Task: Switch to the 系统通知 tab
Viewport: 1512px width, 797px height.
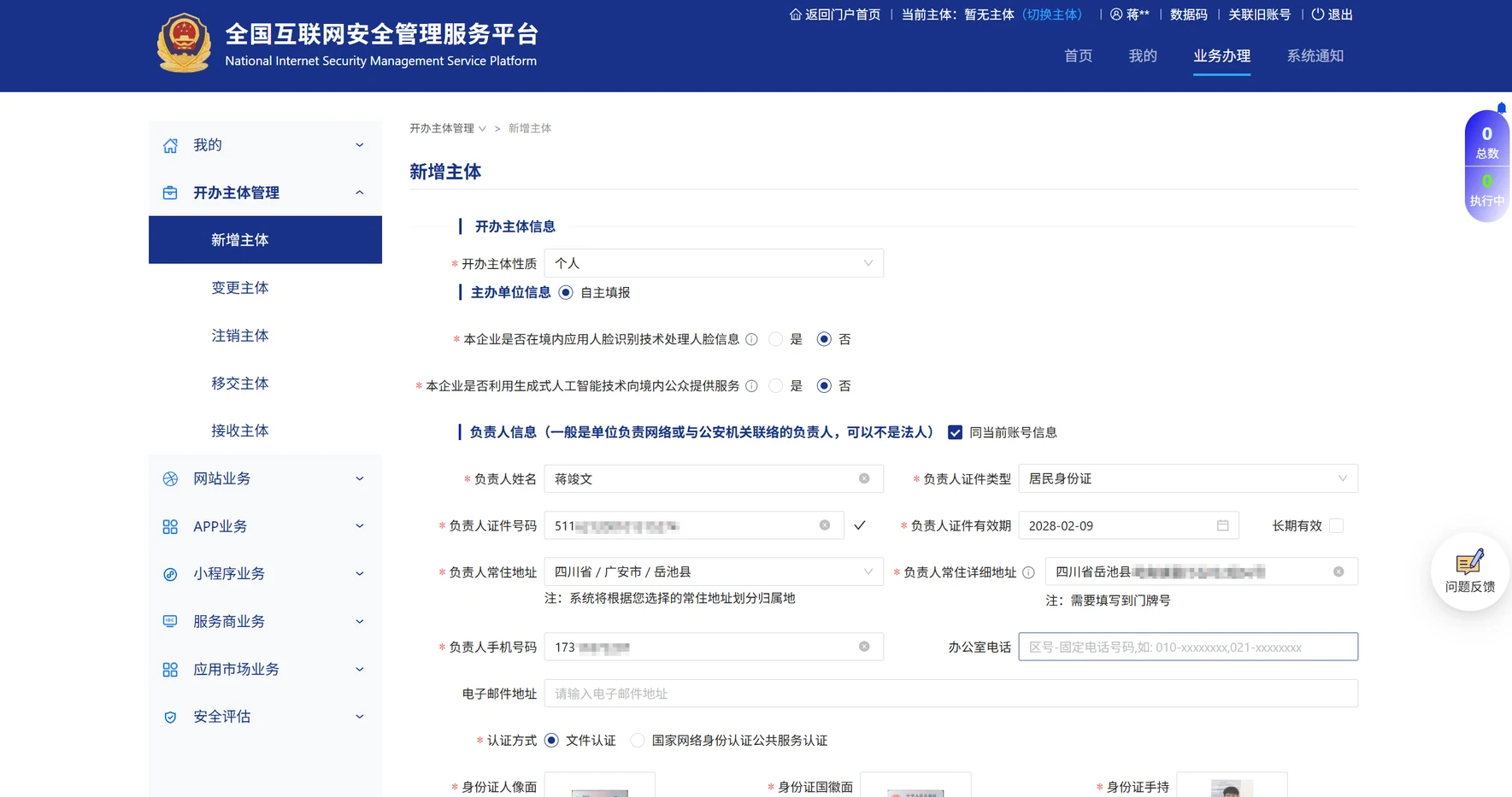Action: 1316,56
